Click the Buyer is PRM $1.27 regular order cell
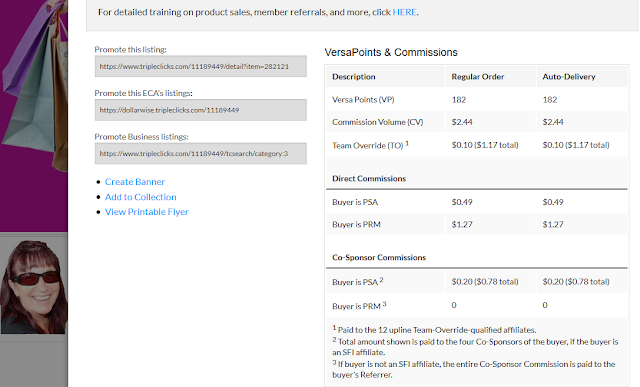 click(x=462, y=225)
